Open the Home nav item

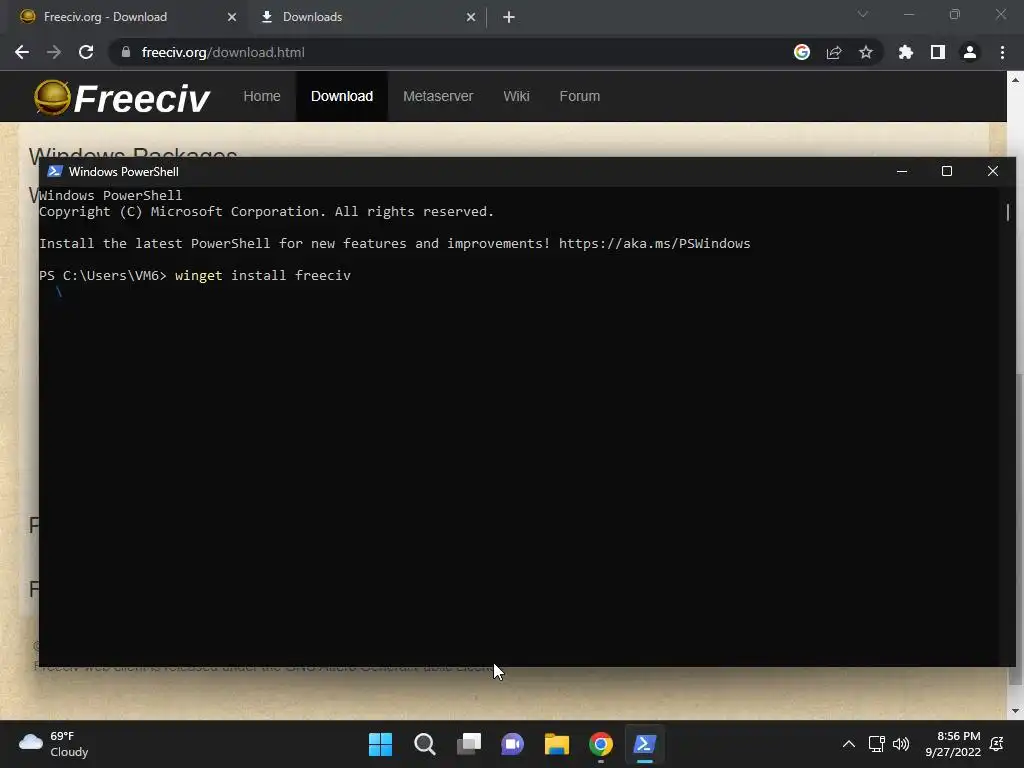pos(262,96)
